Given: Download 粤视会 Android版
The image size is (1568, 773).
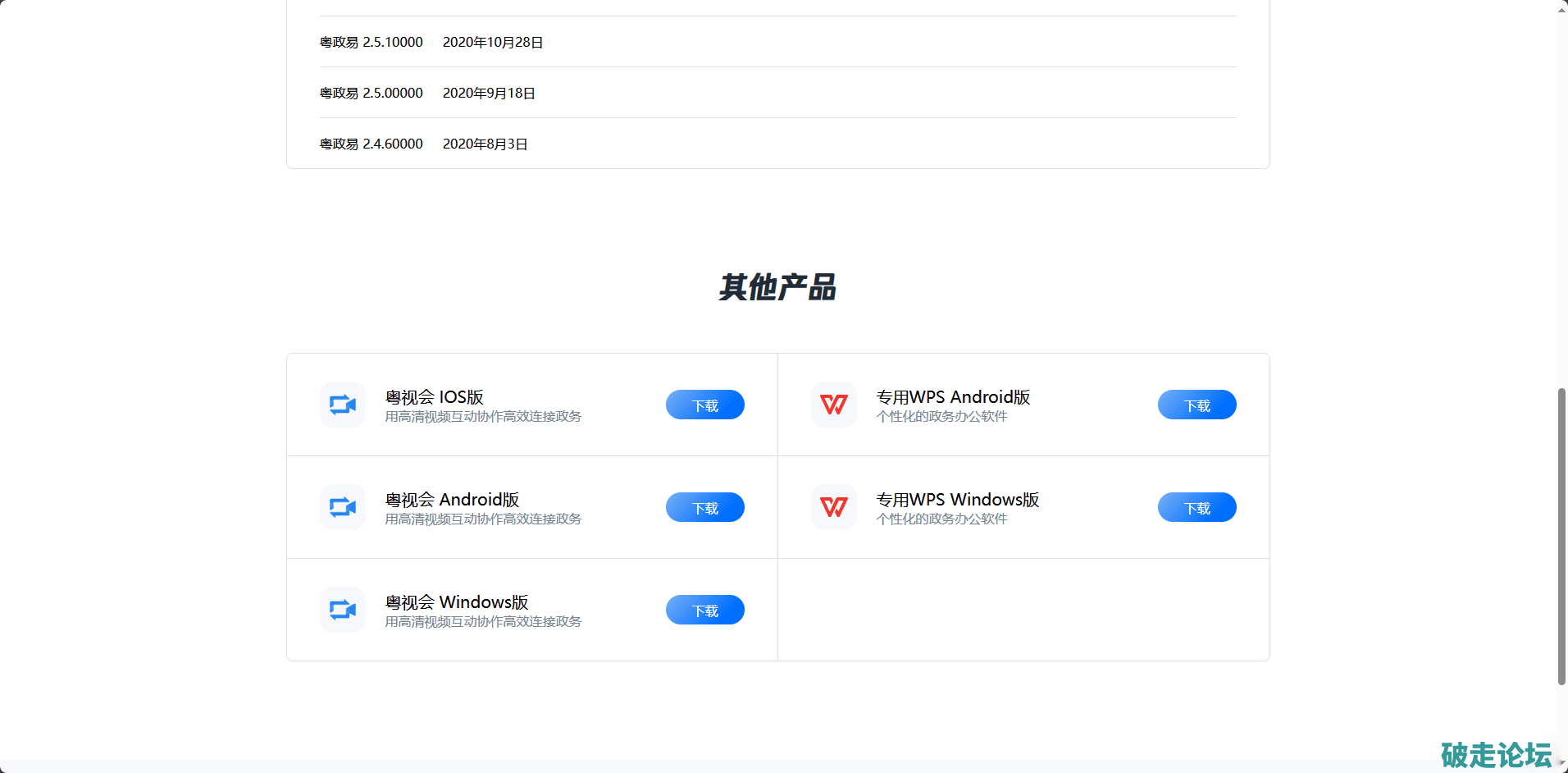Looking at the screenshot, I should click(704, 507).
